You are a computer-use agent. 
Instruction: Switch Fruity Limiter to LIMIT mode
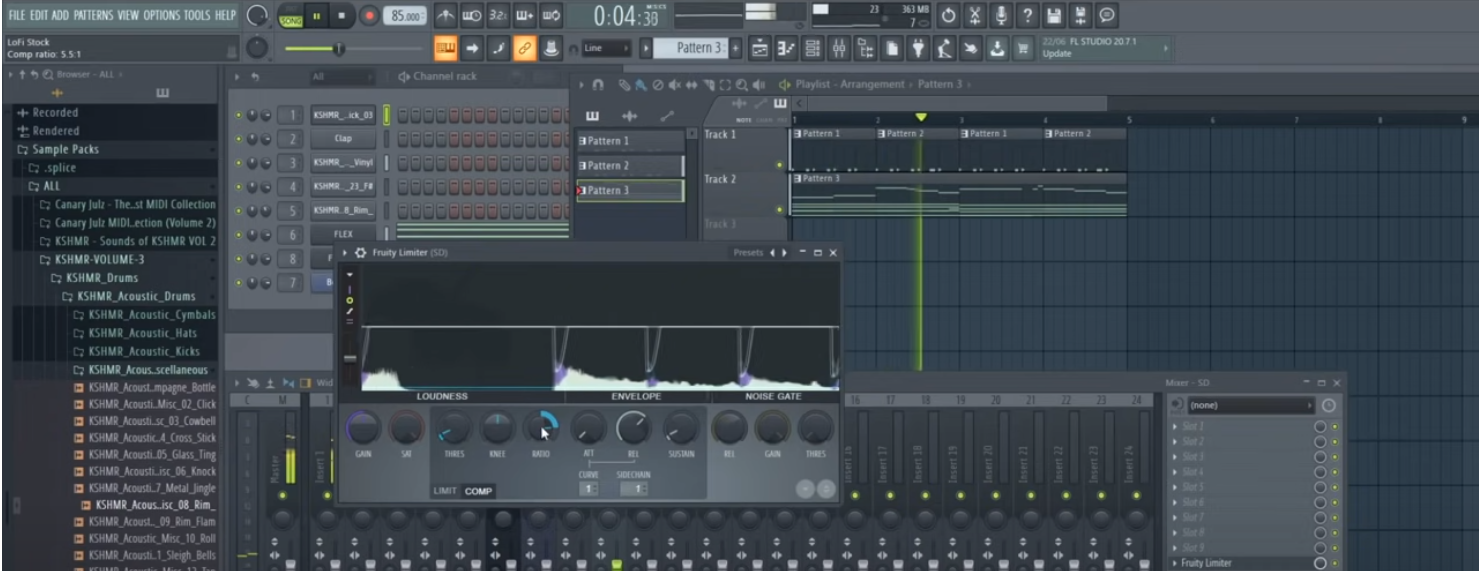tap(445, 491)
